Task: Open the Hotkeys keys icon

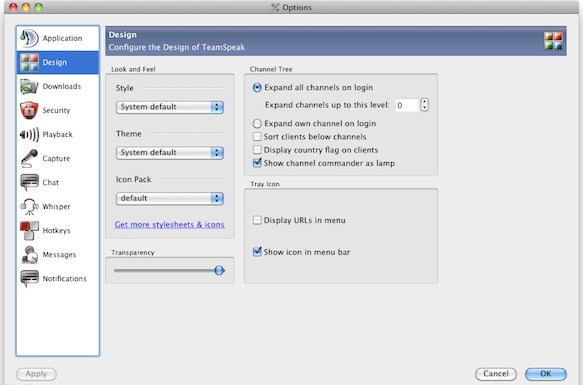Action: [x=29, y=231]
